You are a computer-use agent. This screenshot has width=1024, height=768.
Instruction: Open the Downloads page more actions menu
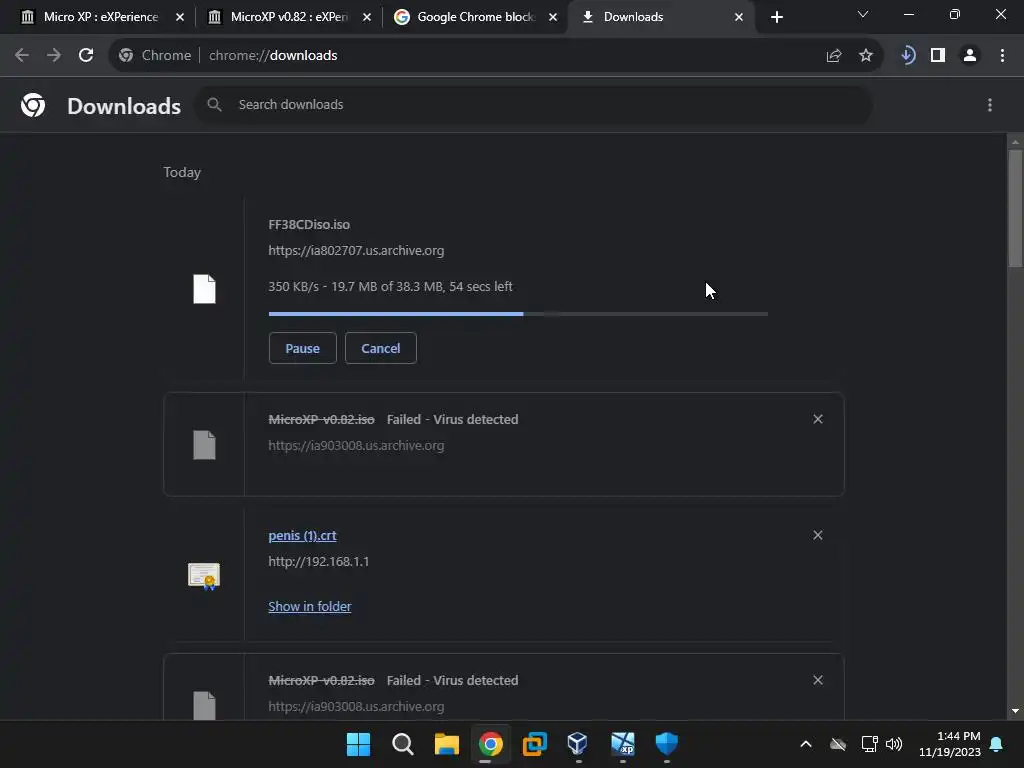point(989,105)
